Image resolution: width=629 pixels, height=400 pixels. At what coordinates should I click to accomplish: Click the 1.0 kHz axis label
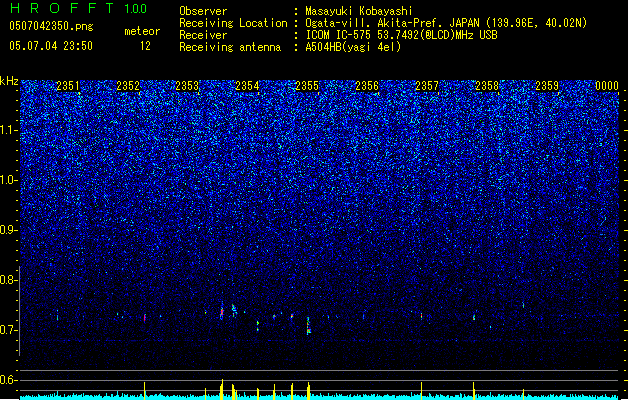coord(8,180)
